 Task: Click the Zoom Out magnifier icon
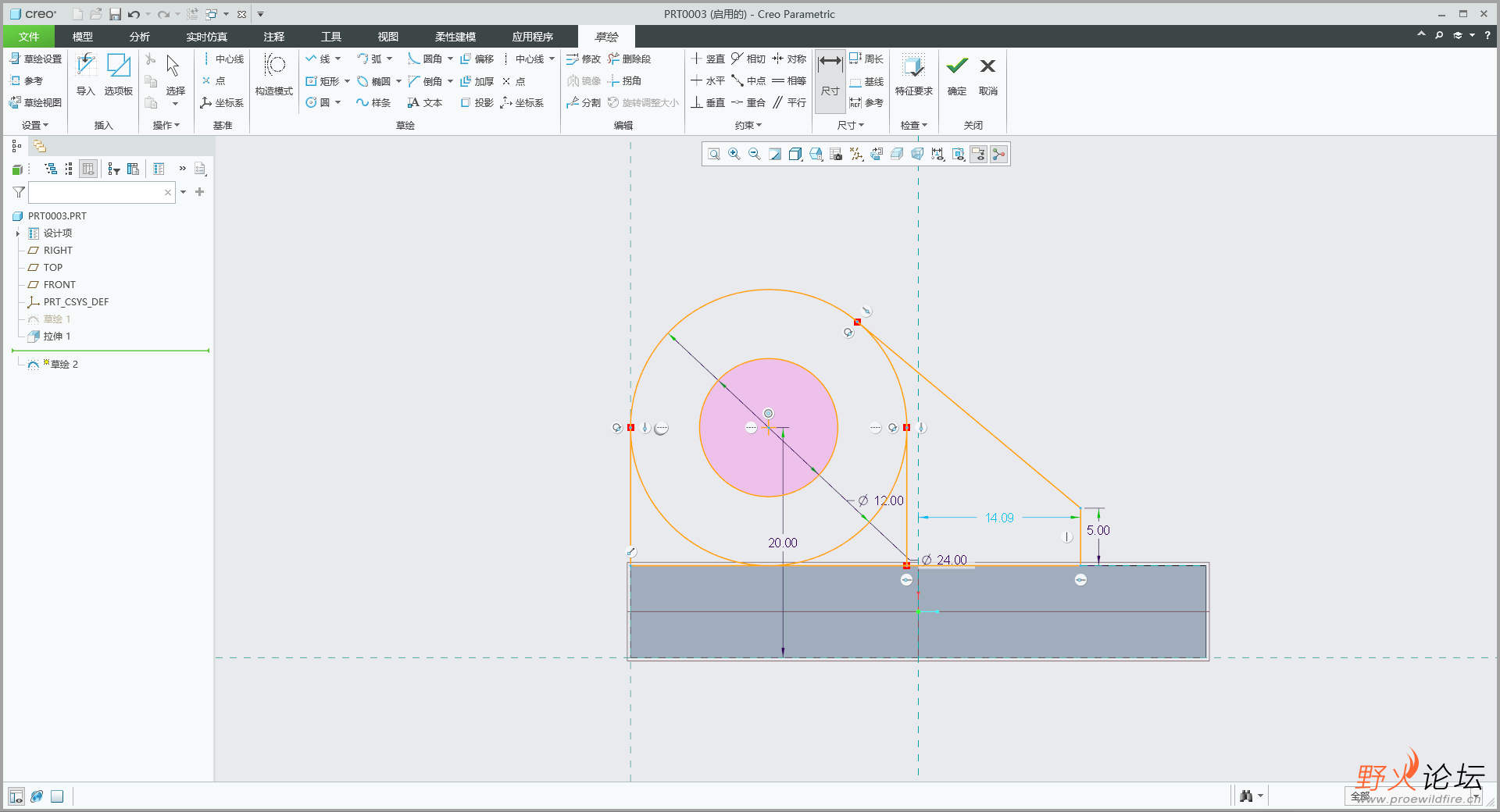click(755, 155)
